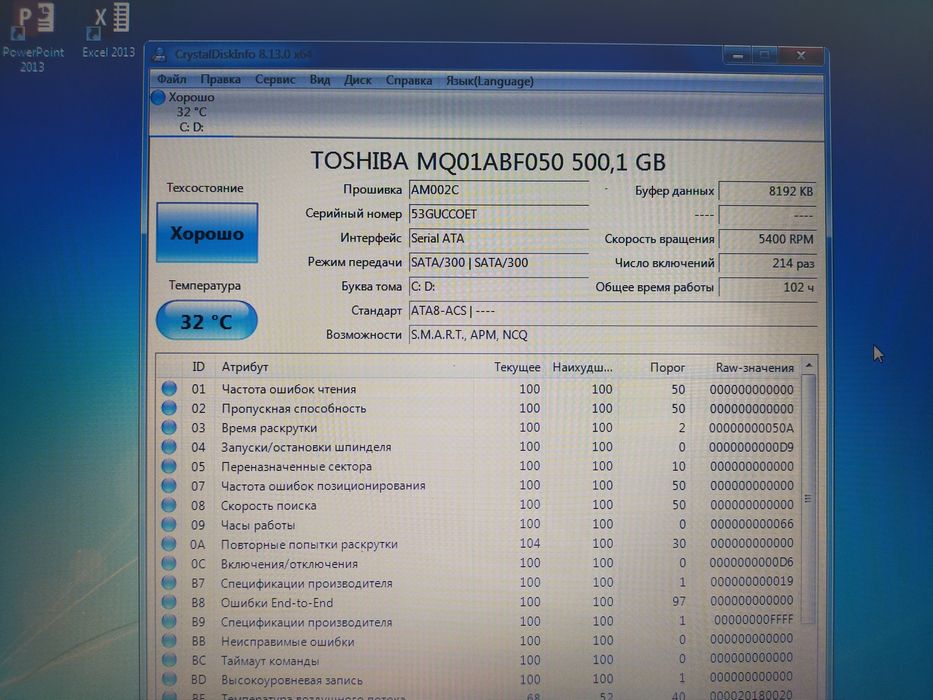Click the Стандарт field ATA8-ACS

point(613,311)
